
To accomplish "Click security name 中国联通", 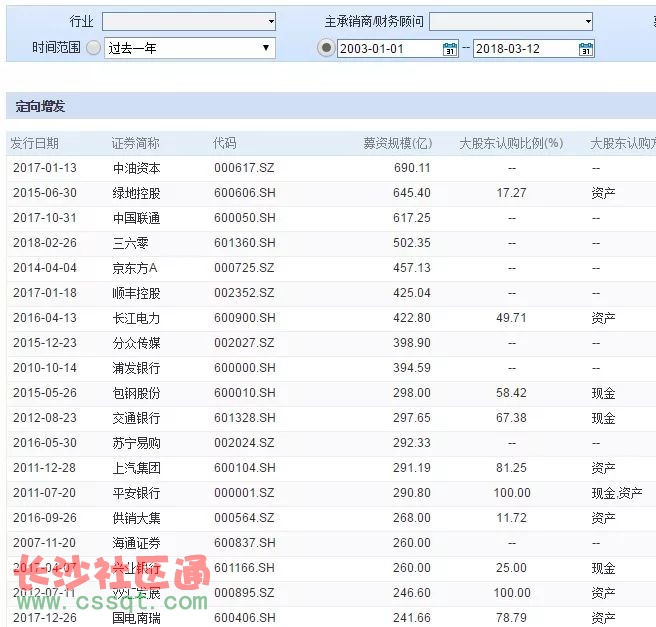I will pos(136,218).
